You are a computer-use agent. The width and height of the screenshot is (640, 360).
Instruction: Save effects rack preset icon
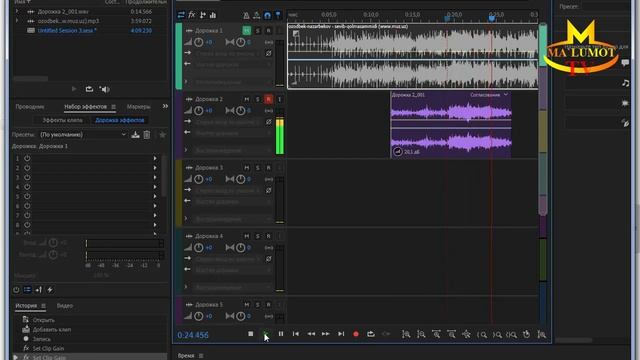[136, 135]
